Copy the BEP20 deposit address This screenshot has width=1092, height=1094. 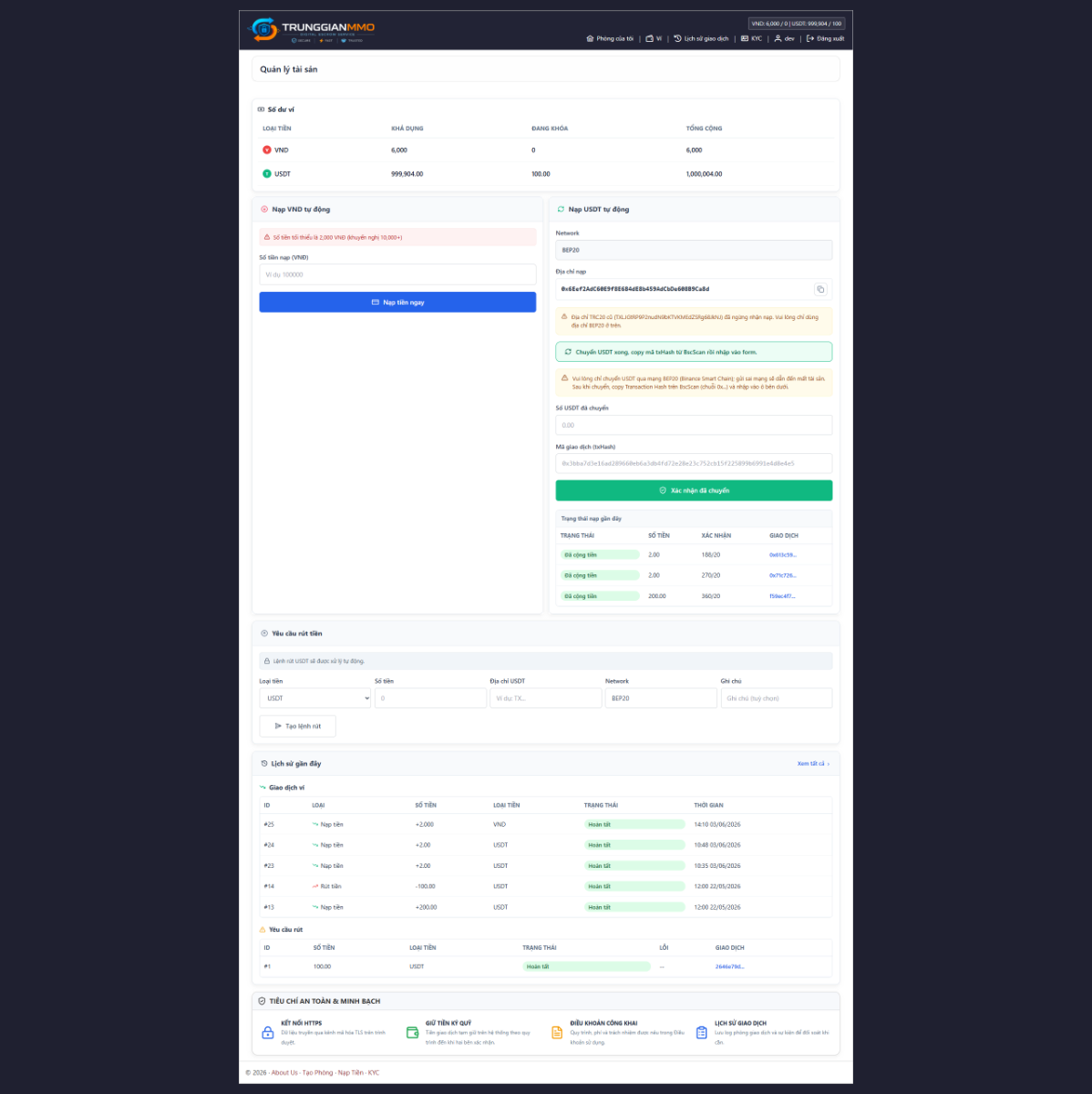[x=820, y=289]
